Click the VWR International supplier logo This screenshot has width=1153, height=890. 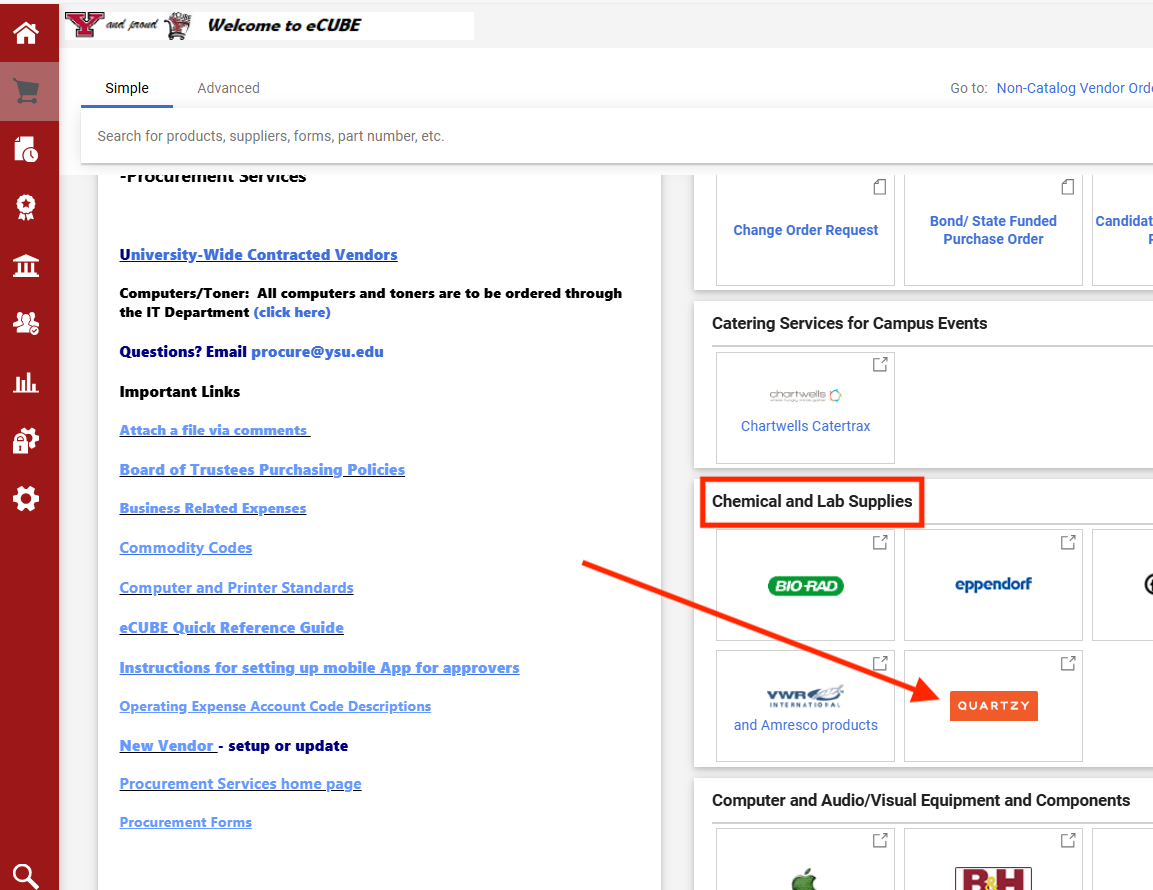coord(805,696)
